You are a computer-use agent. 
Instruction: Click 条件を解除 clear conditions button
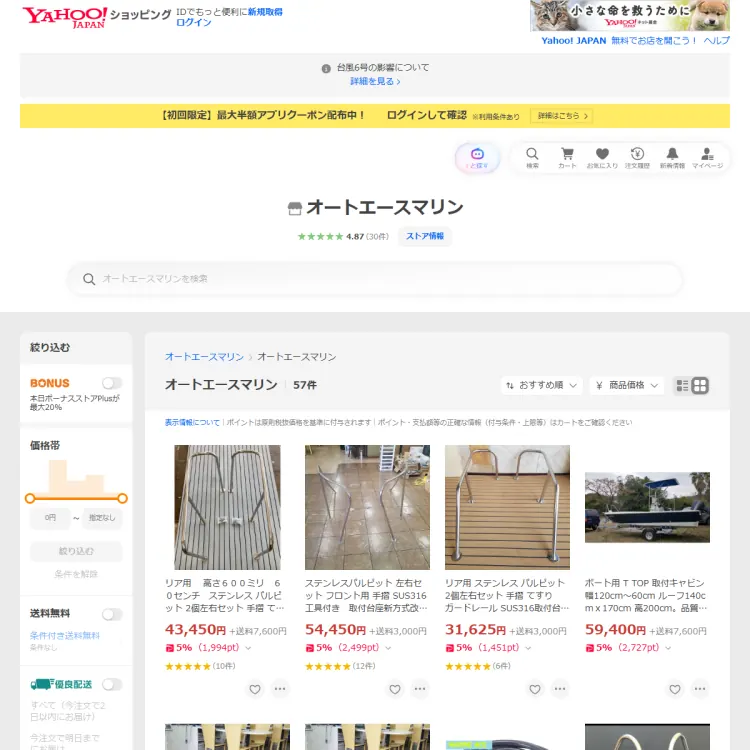point(76,574)
